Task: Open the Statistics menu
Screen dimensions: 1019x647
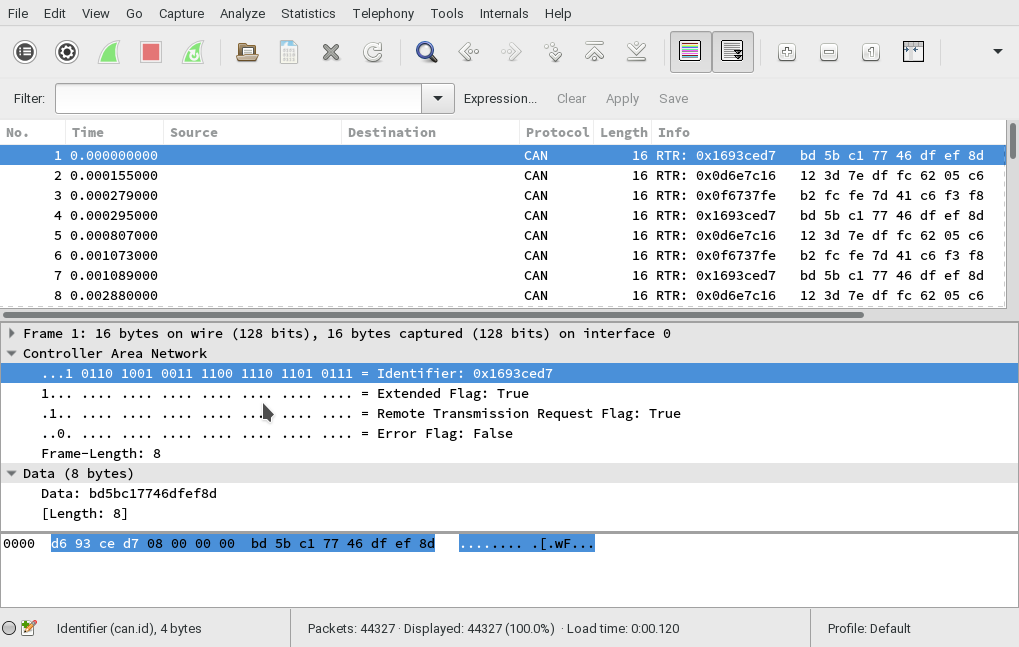Action: [x=308, y=13]
